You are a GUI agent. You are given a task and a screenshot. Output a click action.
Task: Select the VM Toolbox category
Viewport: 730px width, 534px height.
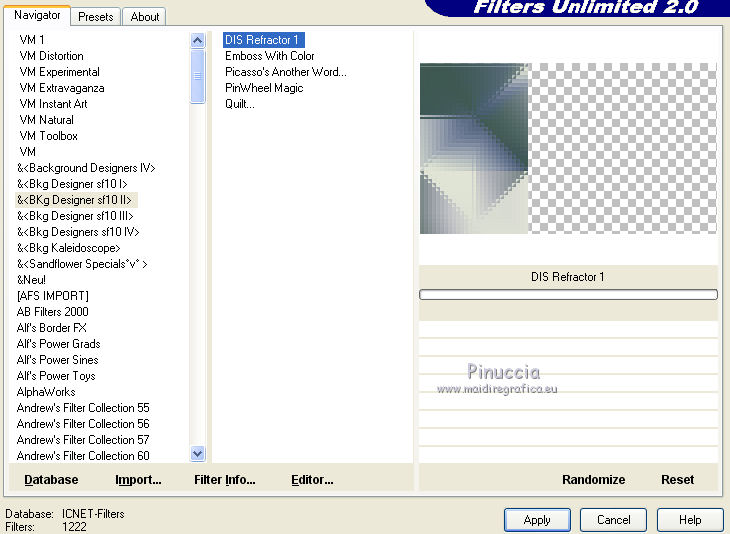tap(48, 136)
